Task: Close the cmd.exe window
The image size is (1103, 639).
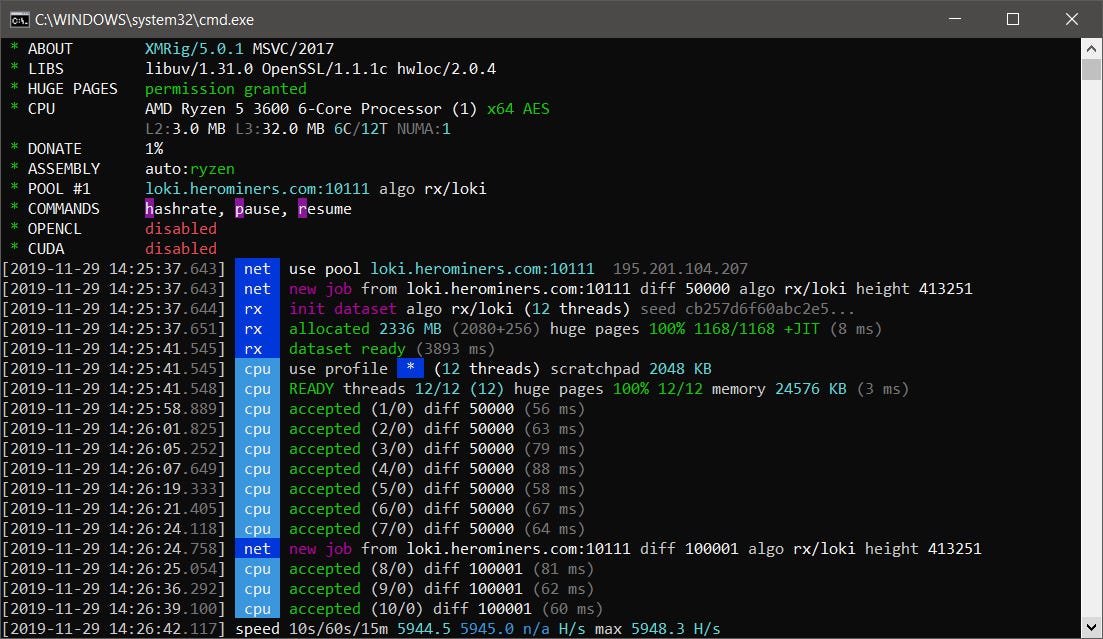Action: pos(1071,19)
